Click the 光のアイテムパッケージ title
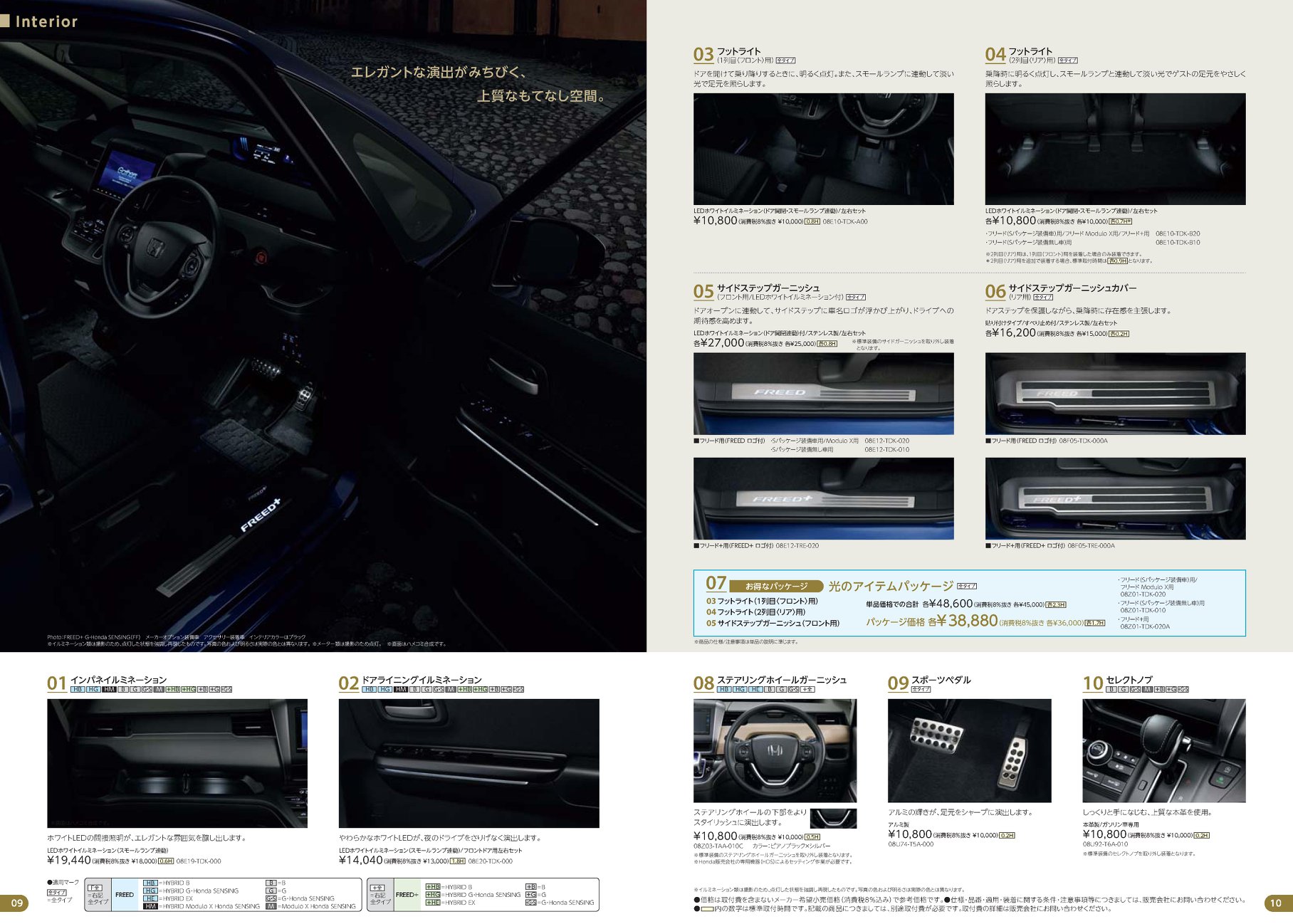 pyautogui.click(x=891, y=586)
